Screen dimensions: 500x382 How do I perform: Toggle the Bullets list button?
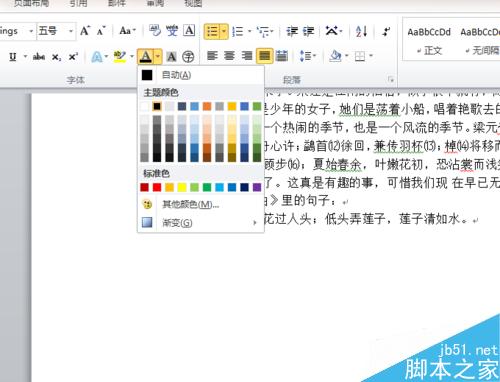(x=212, y=32)
